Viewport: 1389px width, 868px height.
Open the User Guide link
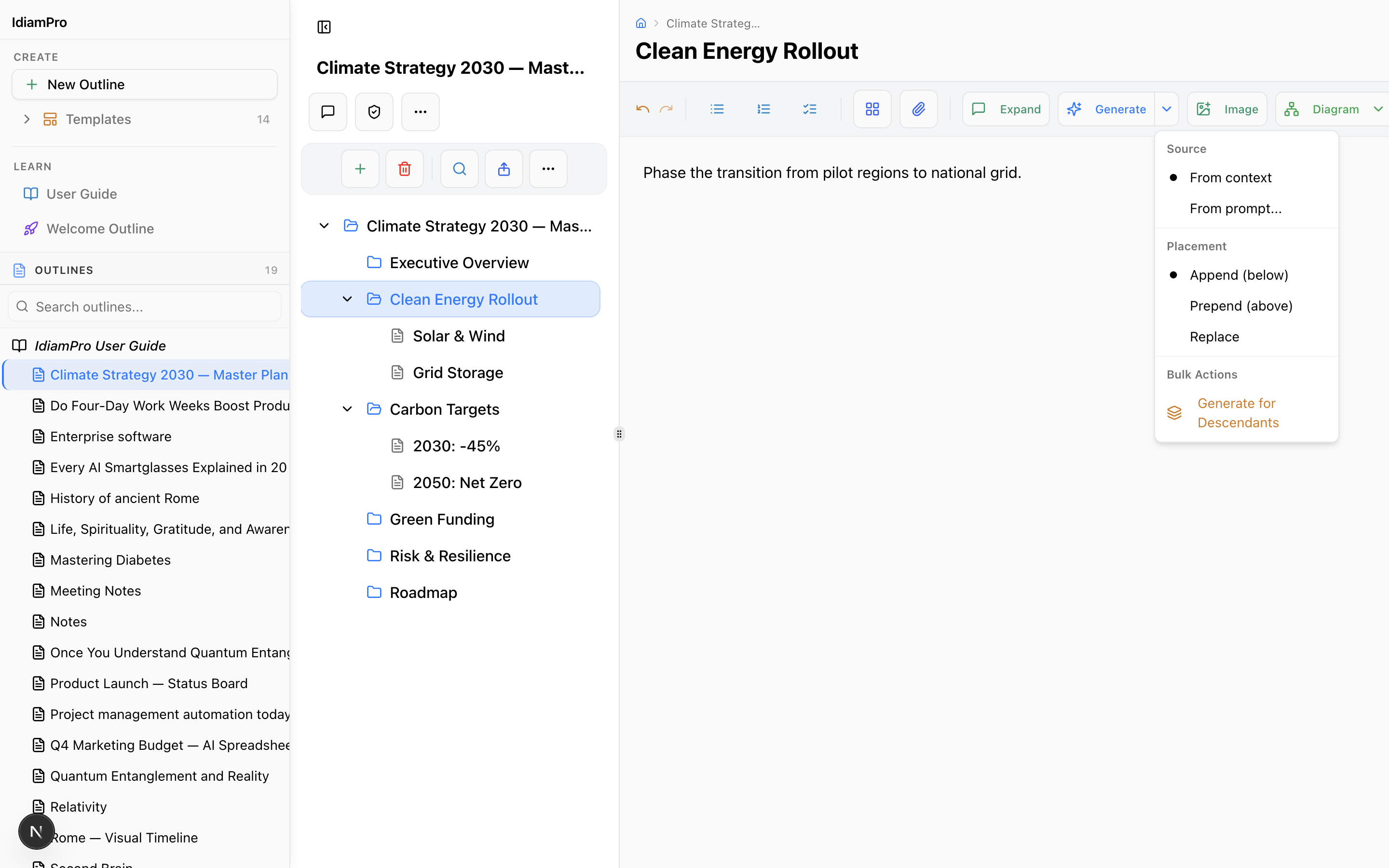[82, 194]
